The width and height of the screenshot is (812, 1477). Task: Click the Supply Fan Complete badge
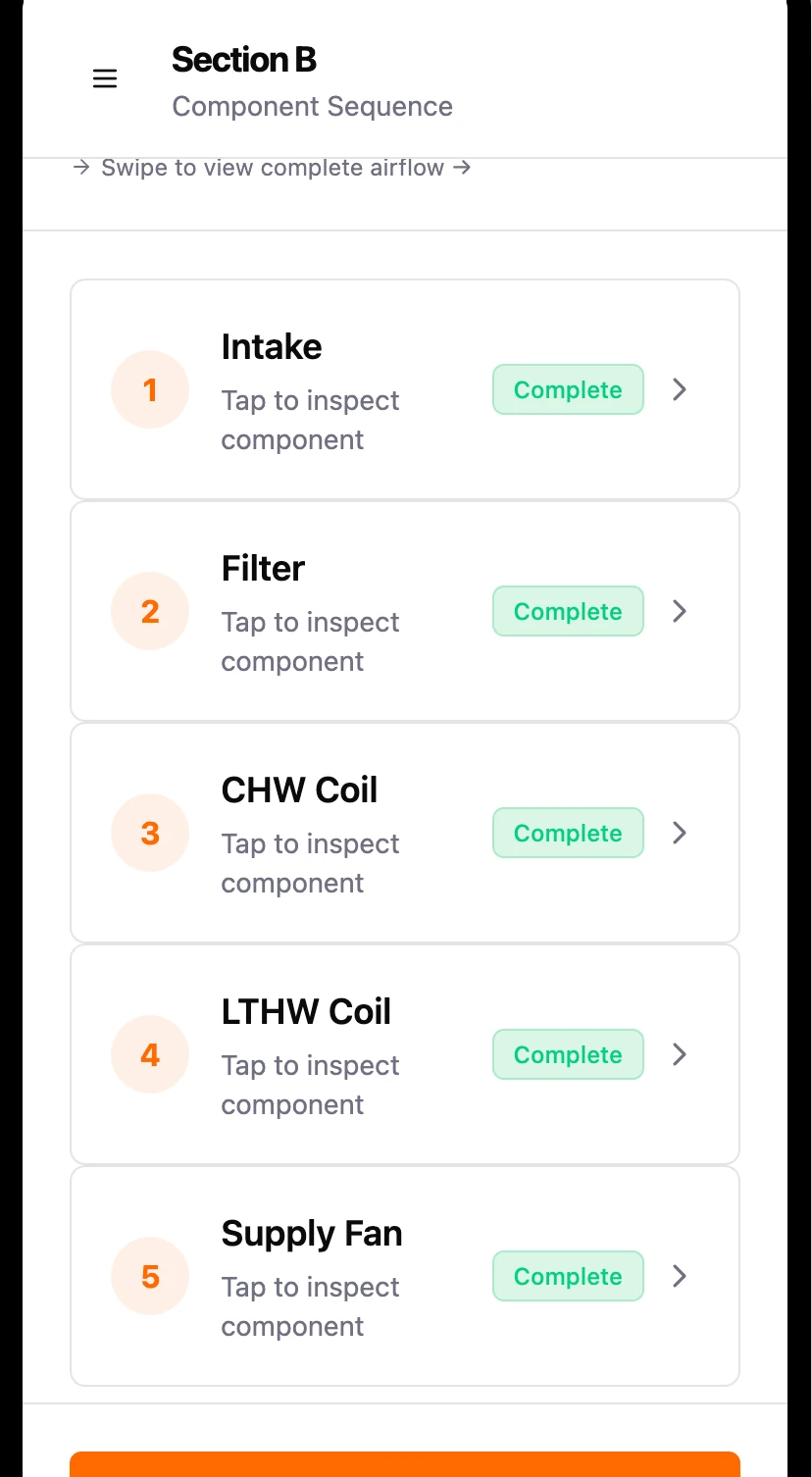point(568,1277)
